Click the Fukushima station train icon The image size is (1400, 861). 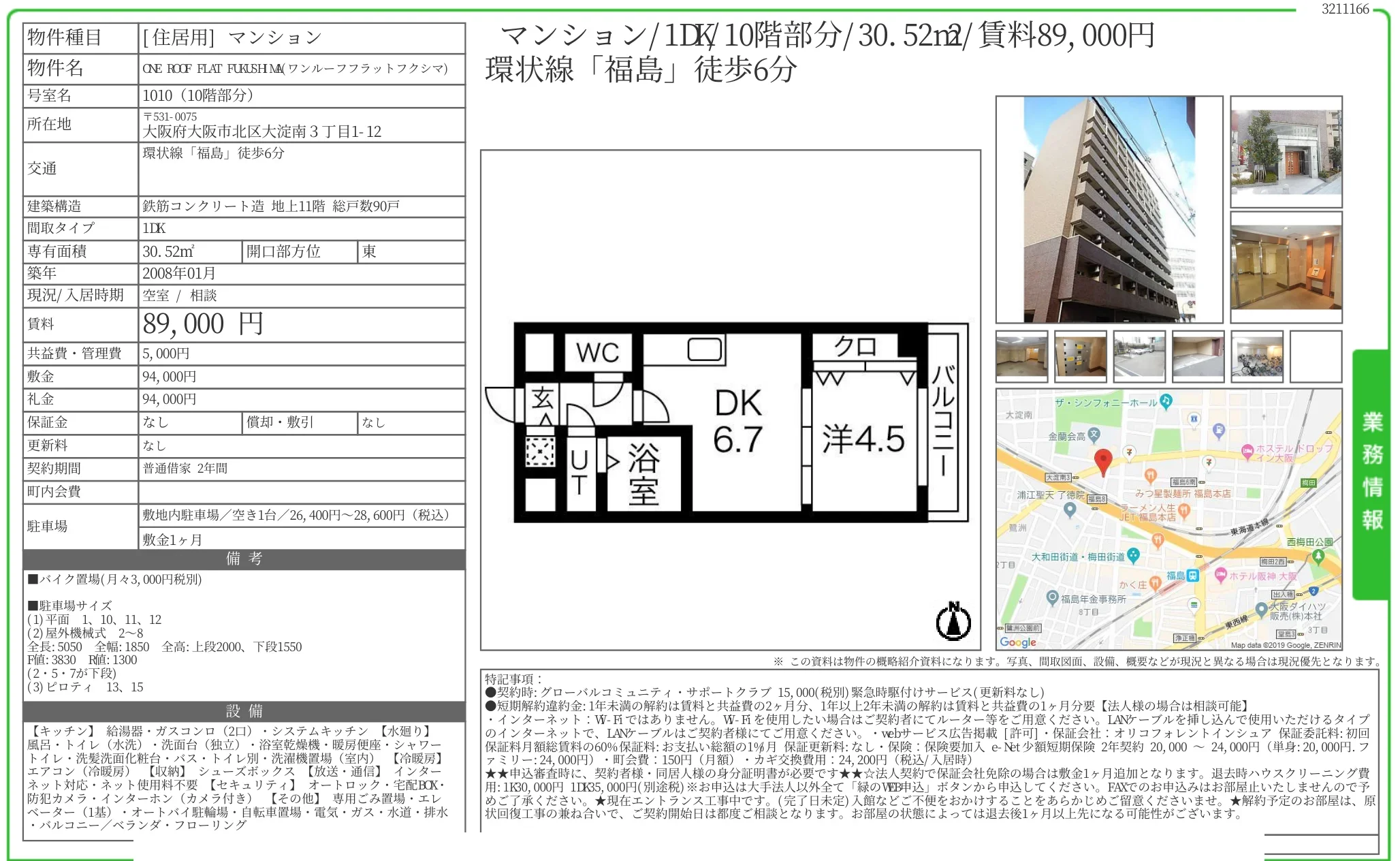pos(1192,576)
